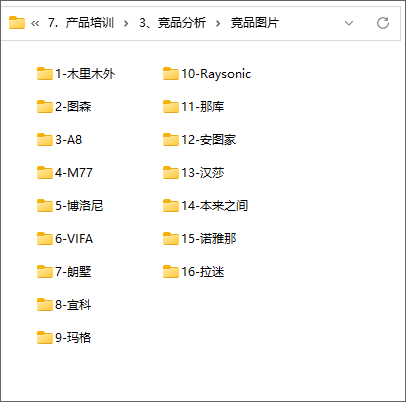Expand chevron after 3、竞品分析
406x402 pixels.
(218, 23)
